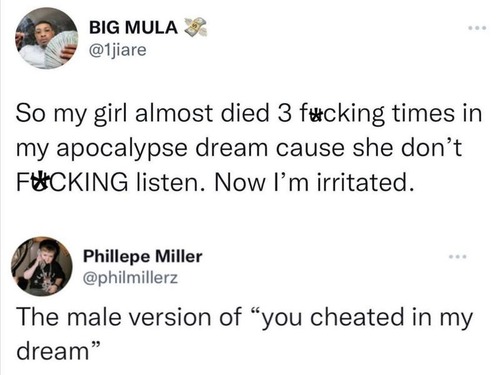Select the words 'times in' in the tweet
Image resolution: width=500 pixels, height=375 pixels.
pos(437,113)
